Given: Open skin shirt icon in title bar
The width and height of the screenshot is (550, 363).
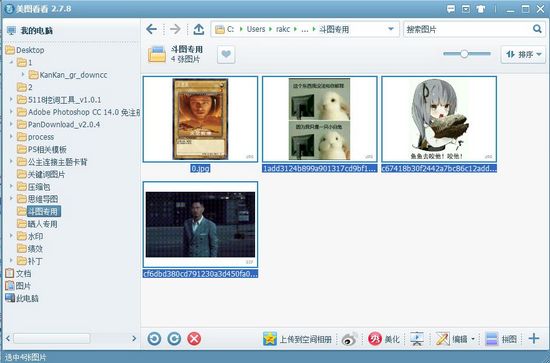Looking at the screenshot, I should pyautogui.click(x=481, y=9).
